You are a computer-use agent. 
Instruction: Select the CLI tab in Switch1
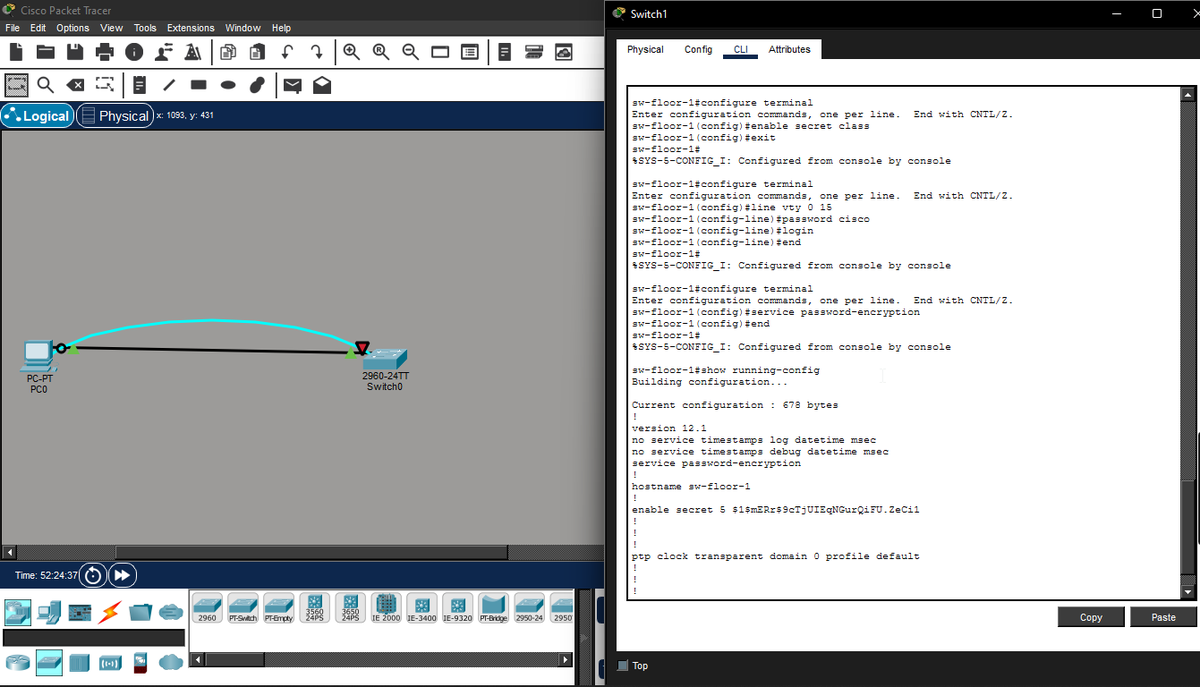click(x=740, y=49)
